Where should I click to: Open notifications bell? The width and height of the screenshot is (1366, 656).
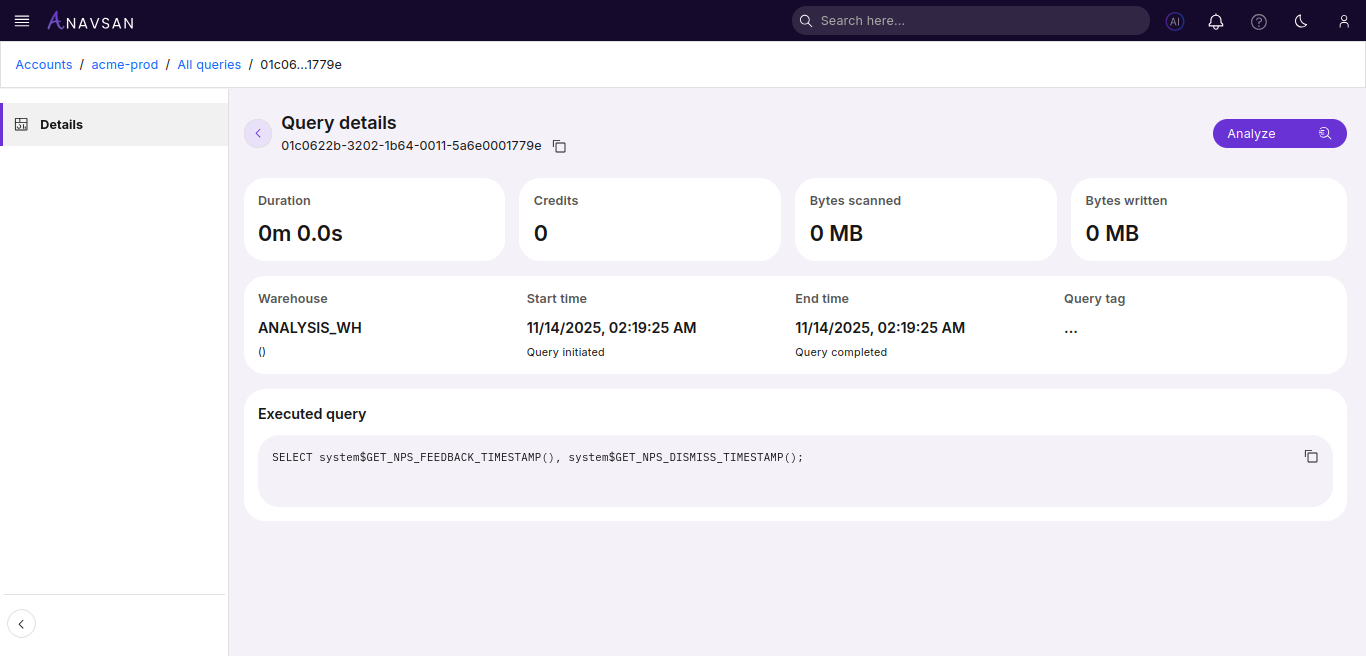tap(1216, 21)
